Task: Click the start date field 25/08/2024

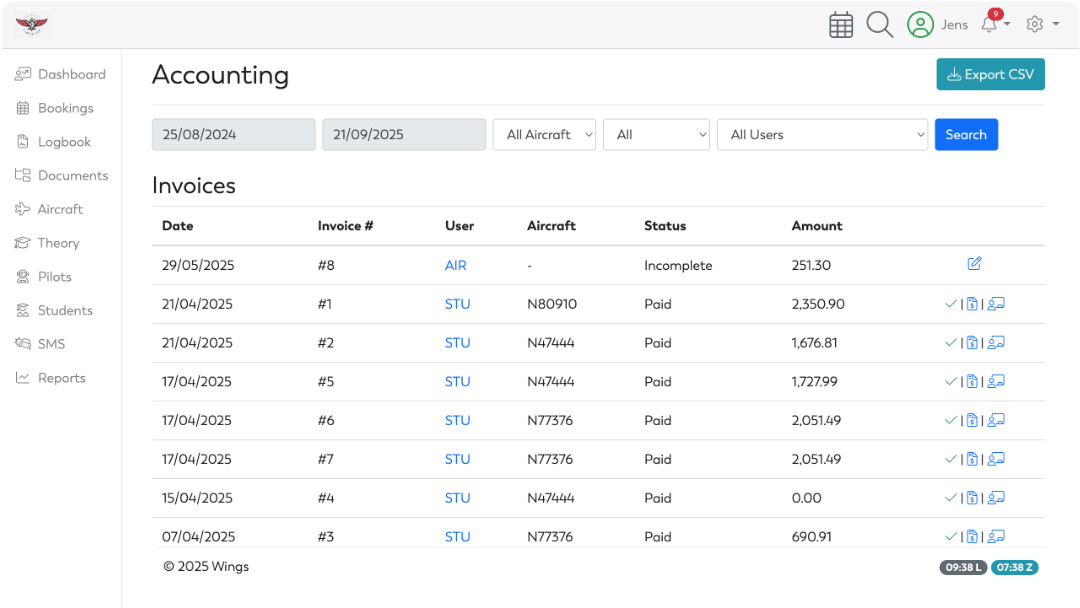Action: (x=233, y=135)
